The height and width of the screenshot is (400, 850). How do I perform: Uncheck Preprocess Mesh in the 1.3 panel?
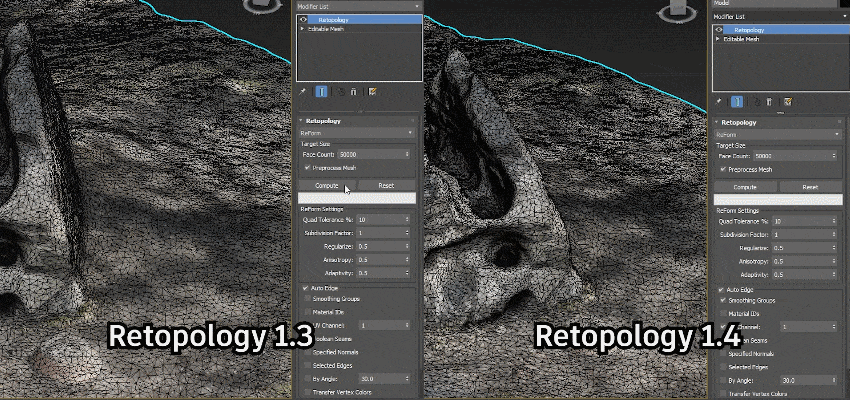(308, 168)
